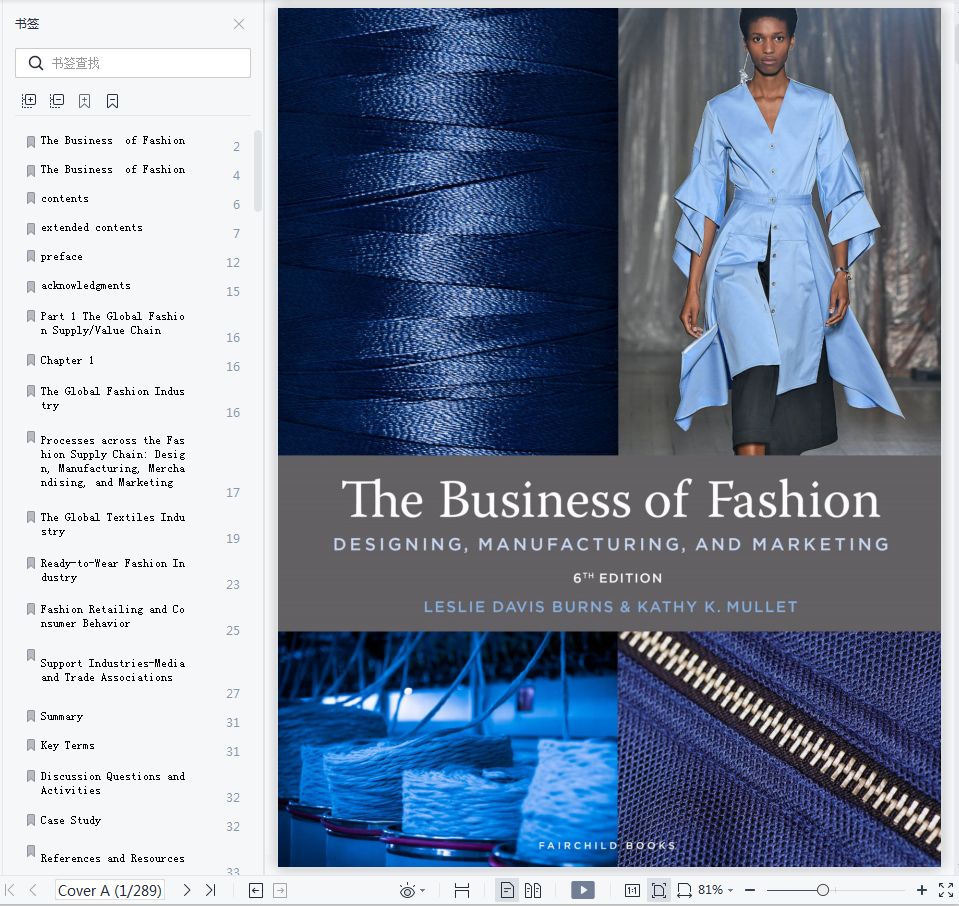Open 'The Business of Fashion' bookmark for page 2
Viewport: 959px width, 906px height.
(x=113, y=141)
